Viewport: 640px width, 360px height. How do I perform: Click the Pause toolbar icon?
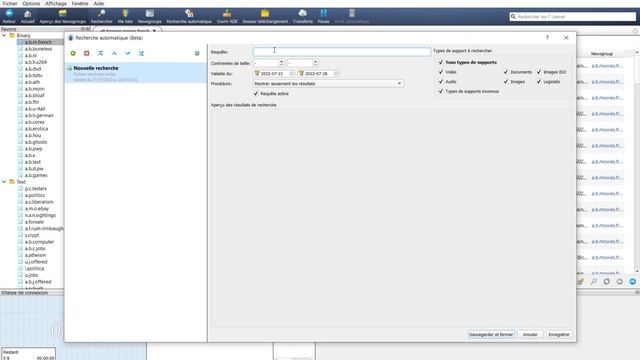point(323,13)
